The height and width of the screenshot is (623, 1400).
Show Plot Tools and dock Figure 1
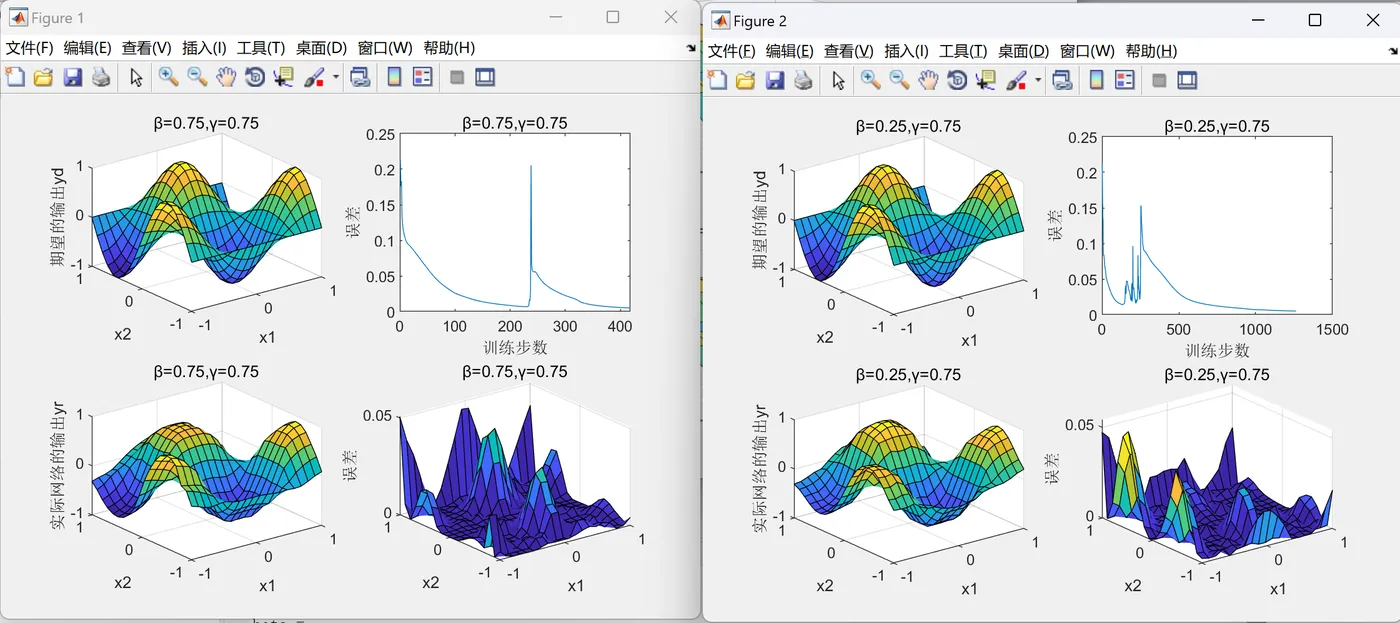(486, 77)
